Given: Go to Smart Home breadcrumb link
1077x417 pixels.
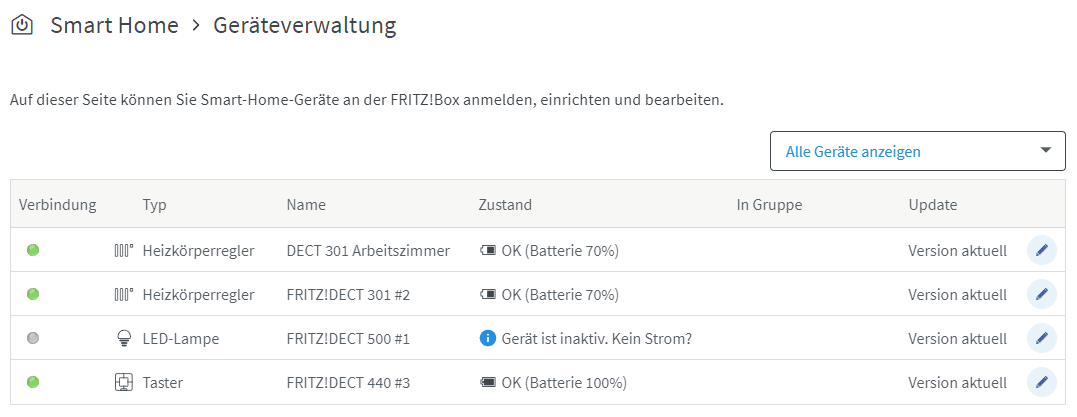Looking at the screenshot, I should click(x=113, y=26).
